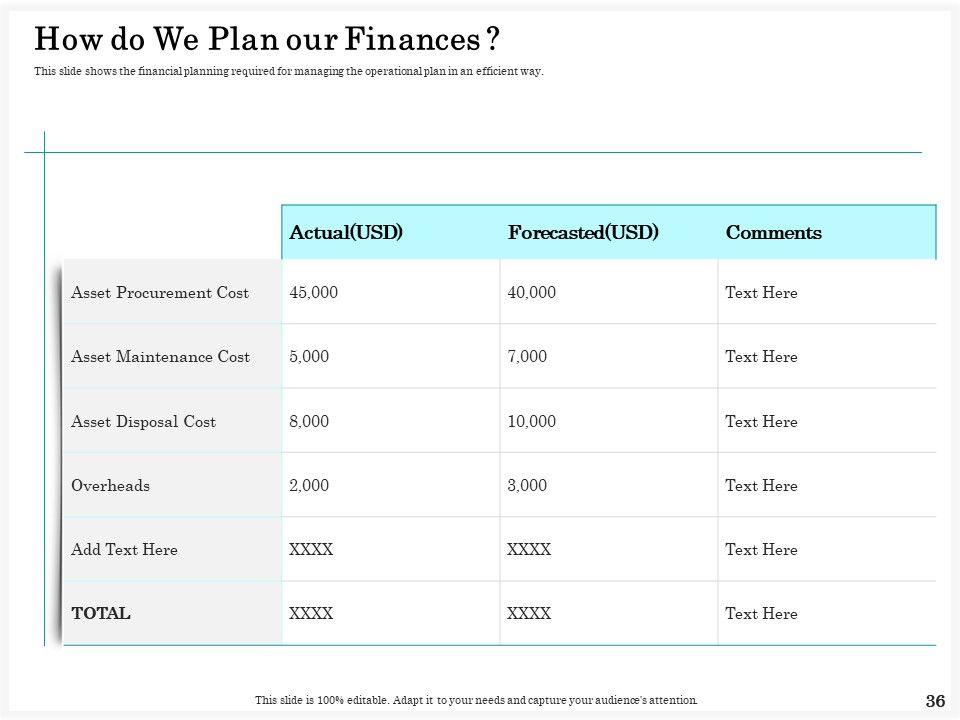
Task: Select 'Text Here' comment in Overheads row
Action: [761, 486]
